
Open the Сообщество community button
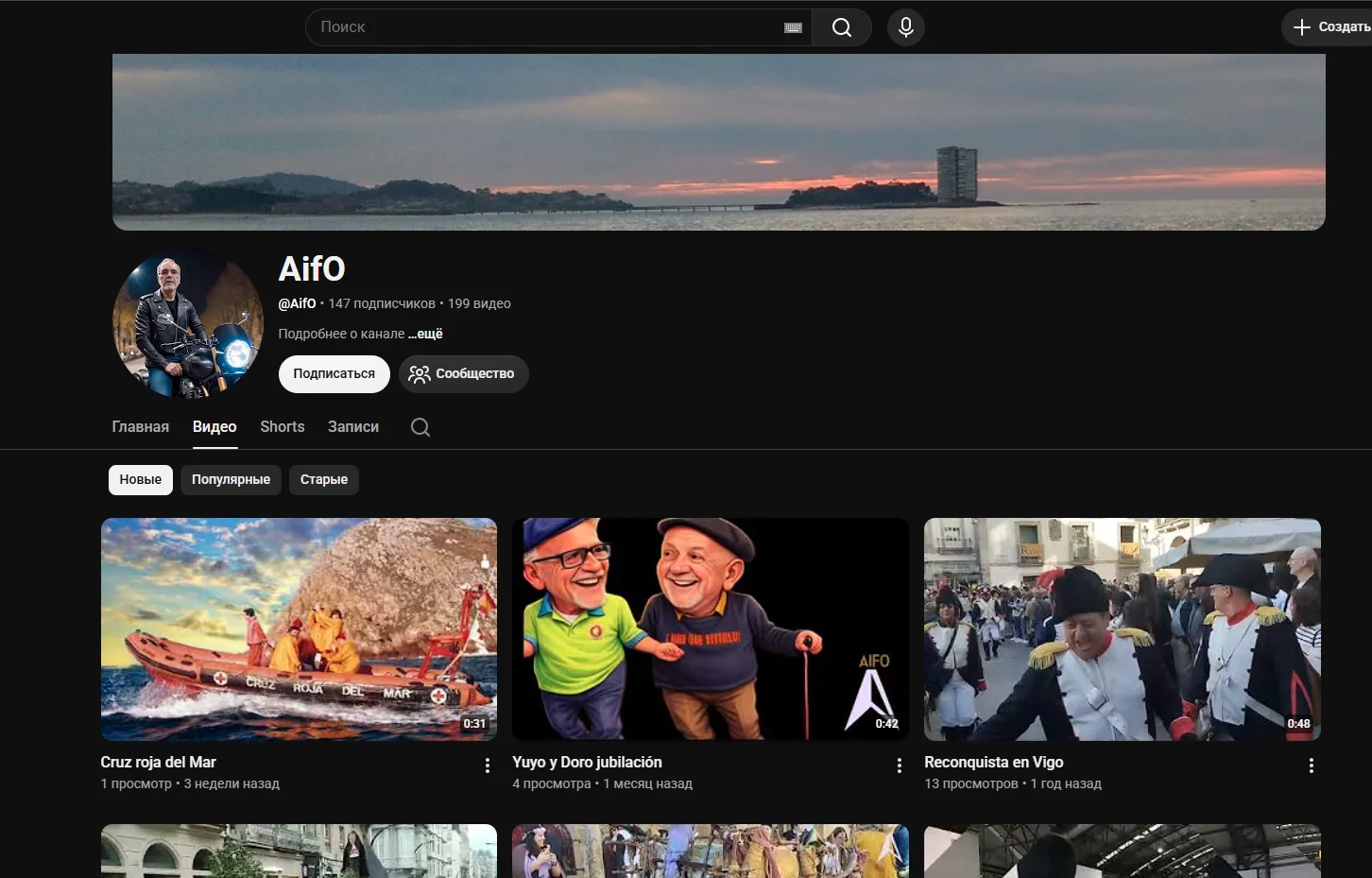tap(463, 373)
